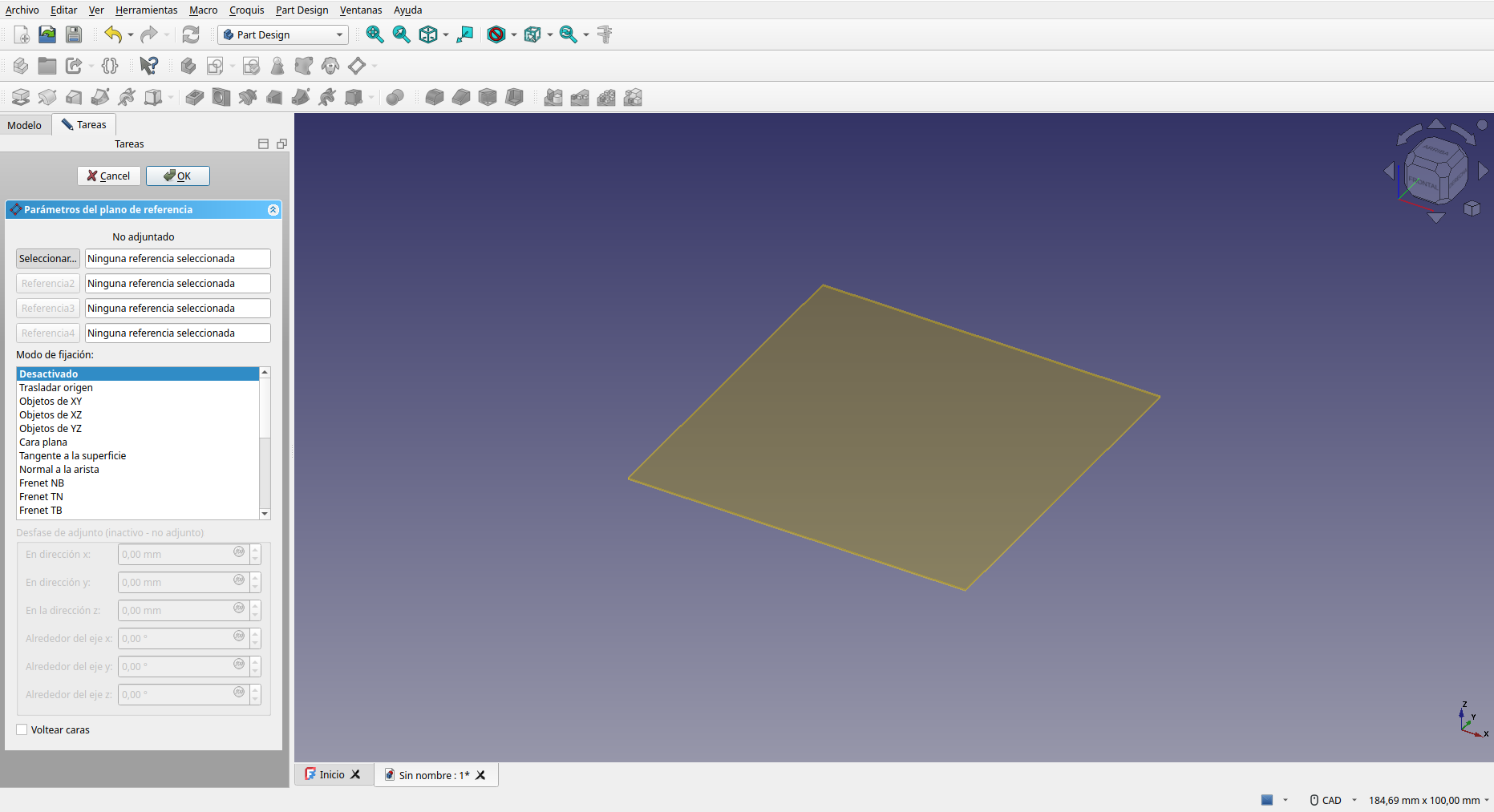Click the Seleccionar... reference button
This screenshot has width=1494, height=812.
(47, 259)
